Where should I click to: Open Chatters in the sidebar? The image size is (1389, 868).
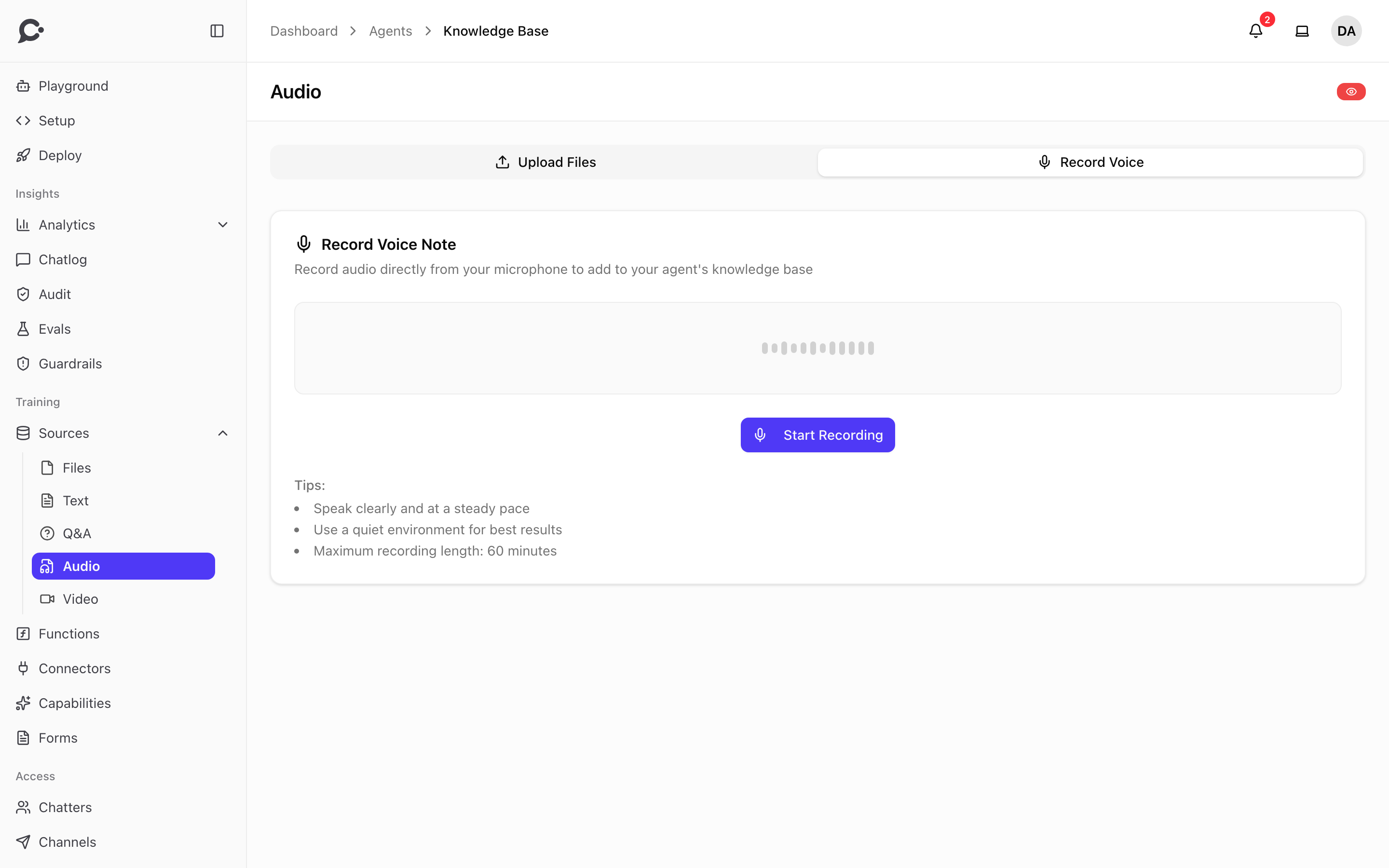pyautogui.click(x=123, y=808)
